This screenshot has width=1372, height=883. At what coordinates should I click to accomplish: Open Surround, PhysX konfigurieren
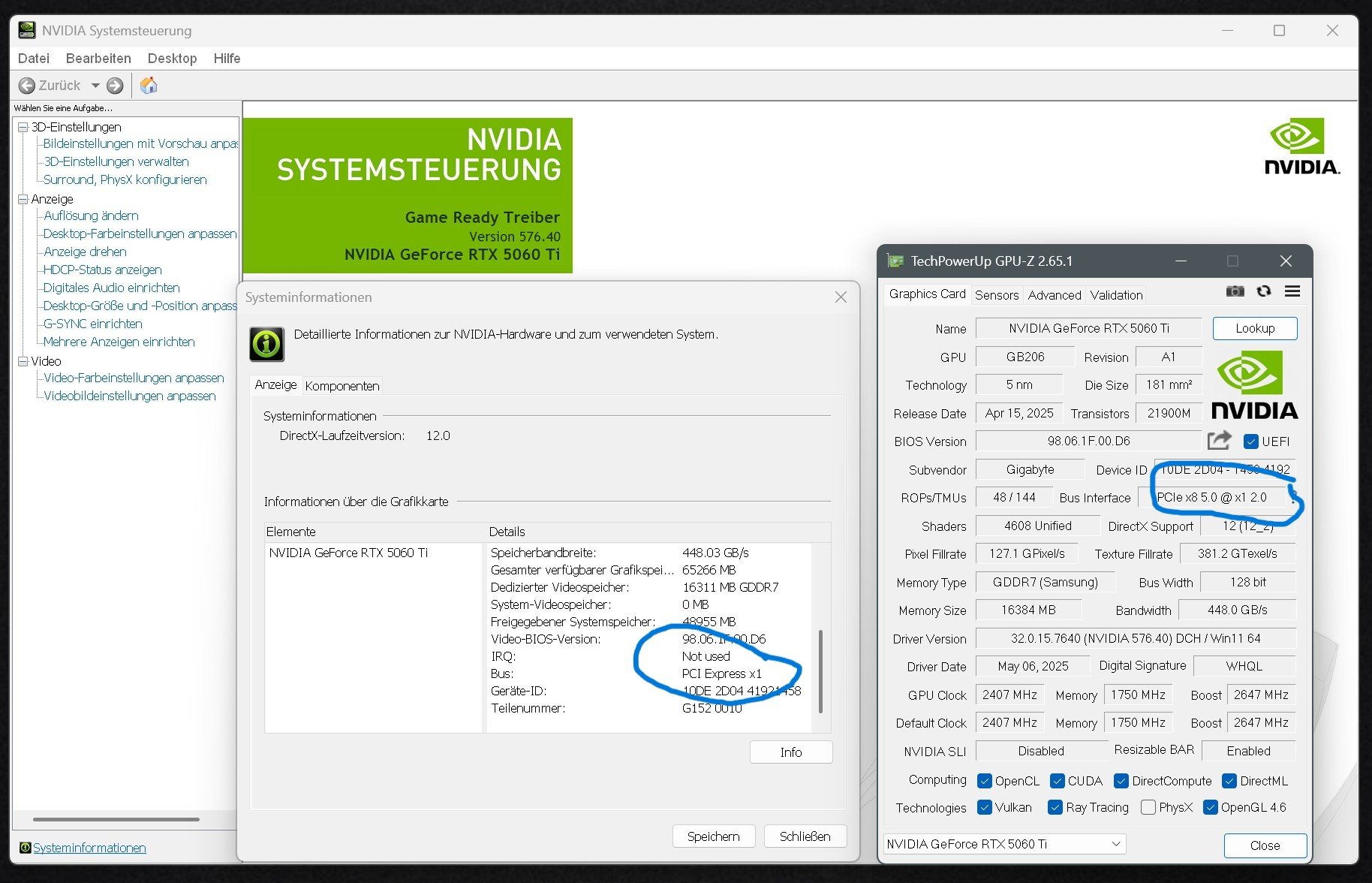[x=125, y=179]
